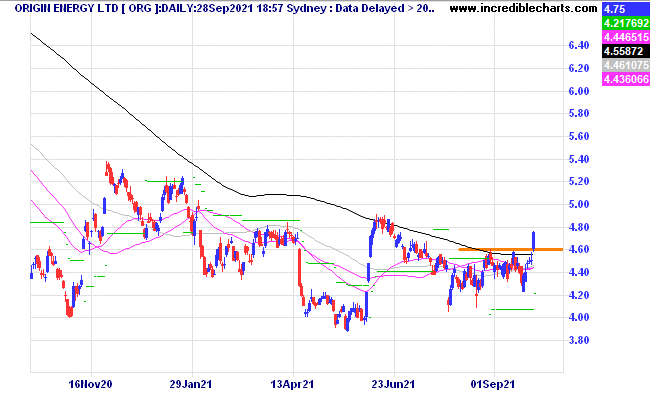Select the black 4.55872 moving average value
This screenshot has height=395, width=651.
(x=625, y=51)
